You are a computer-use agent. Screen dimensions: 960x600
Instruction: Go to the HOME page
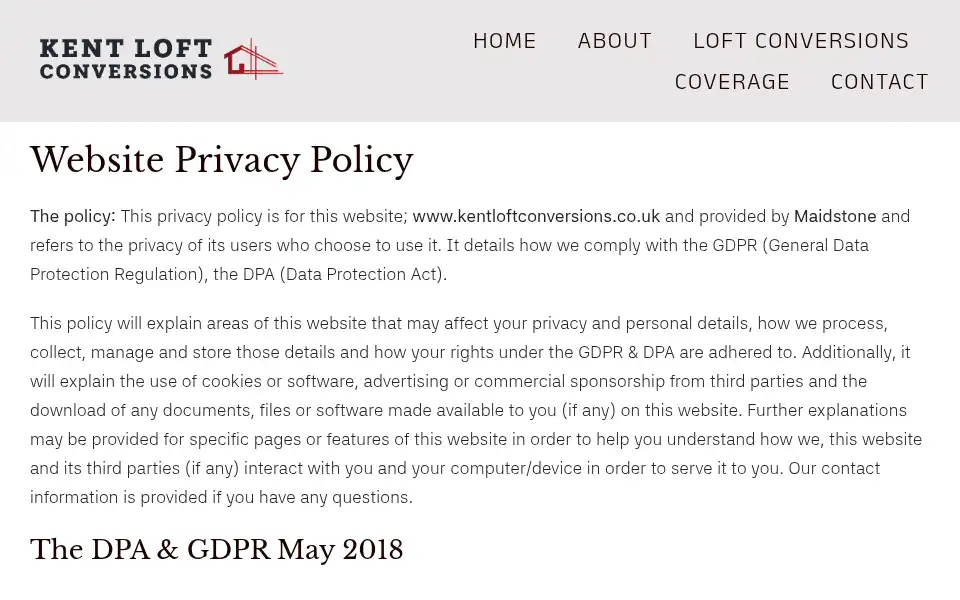pos(504,41)
